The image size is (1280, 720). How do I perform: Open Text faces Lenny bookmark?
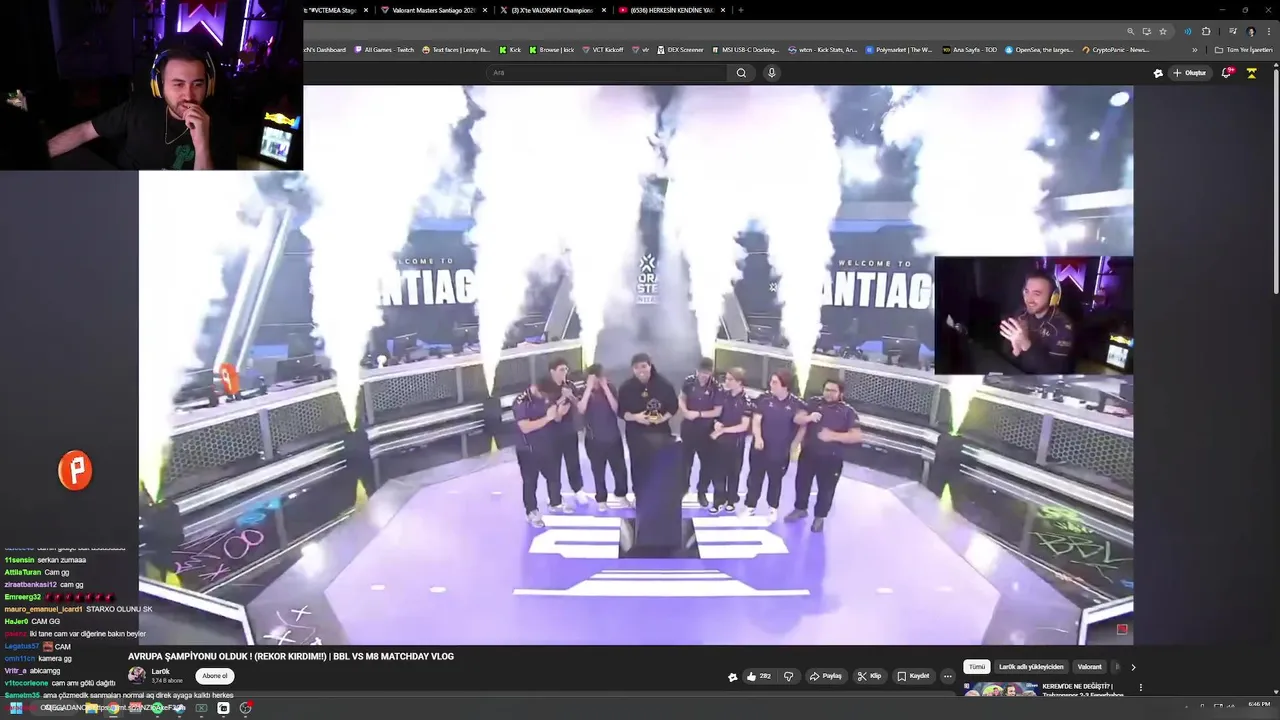coord(456,49)
